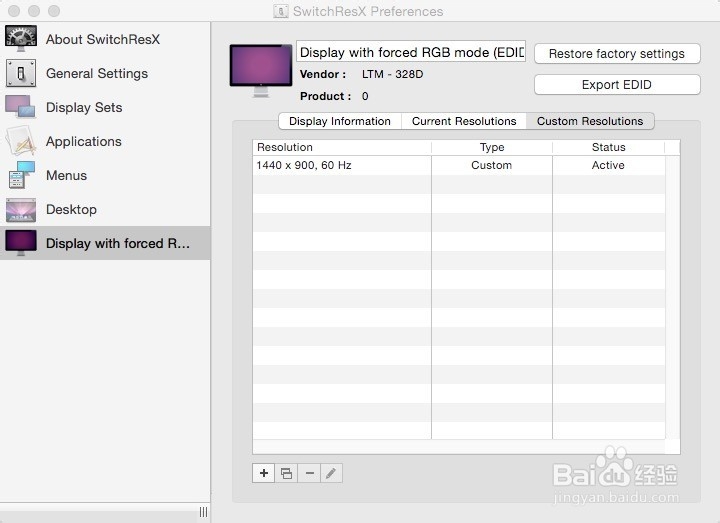The width and height of the screenshot is (720, 523).
Task: Click the Vendor label text
Action: 323,74
